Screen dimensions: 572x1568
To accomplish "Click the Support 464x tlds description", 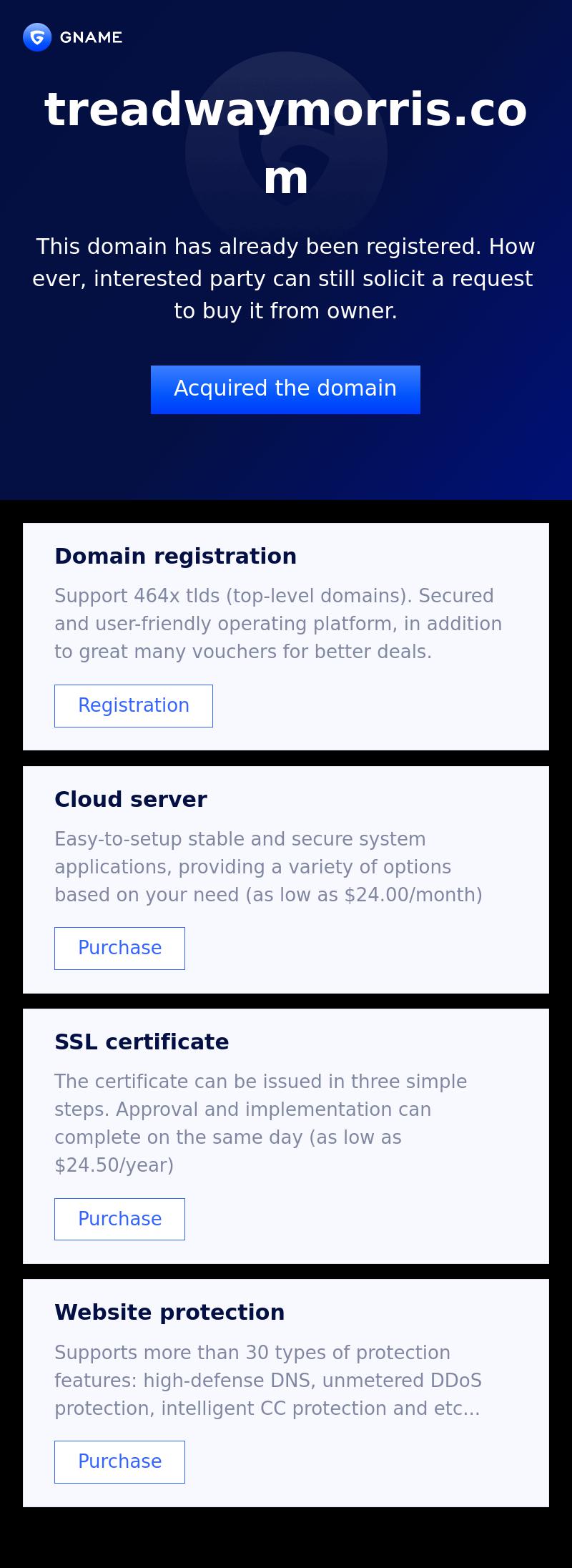I will point(279,623).
